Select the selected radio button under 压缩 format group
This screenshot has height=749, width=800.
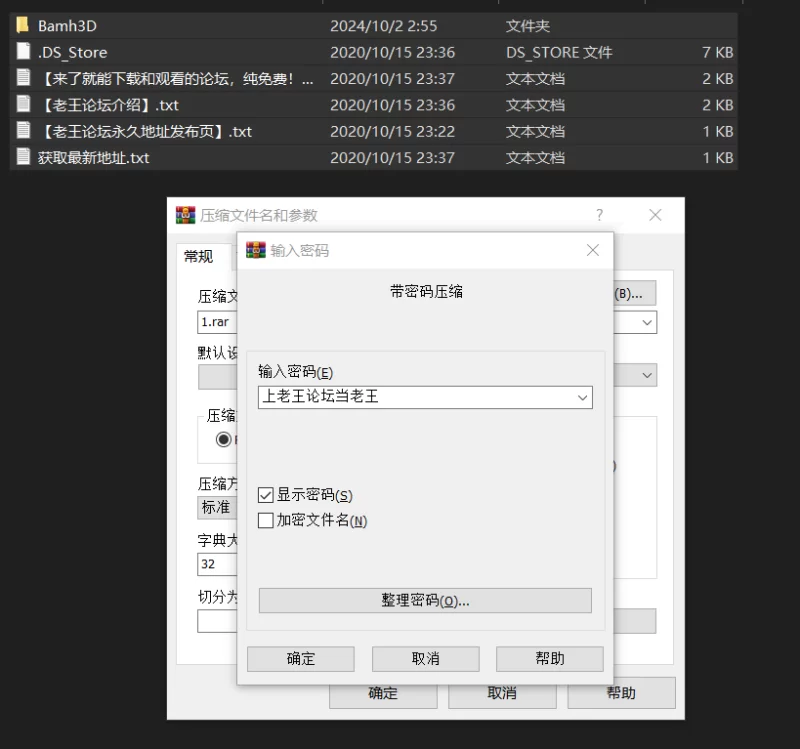[x=223, y=439]
